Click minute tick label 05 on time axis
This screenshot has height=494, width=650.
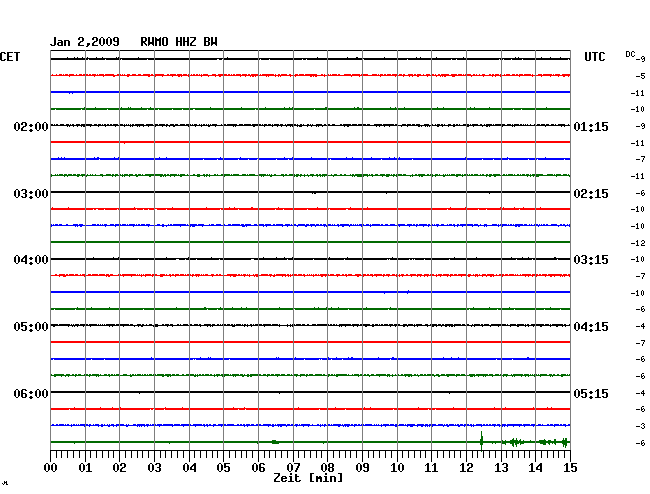point(223,468)
